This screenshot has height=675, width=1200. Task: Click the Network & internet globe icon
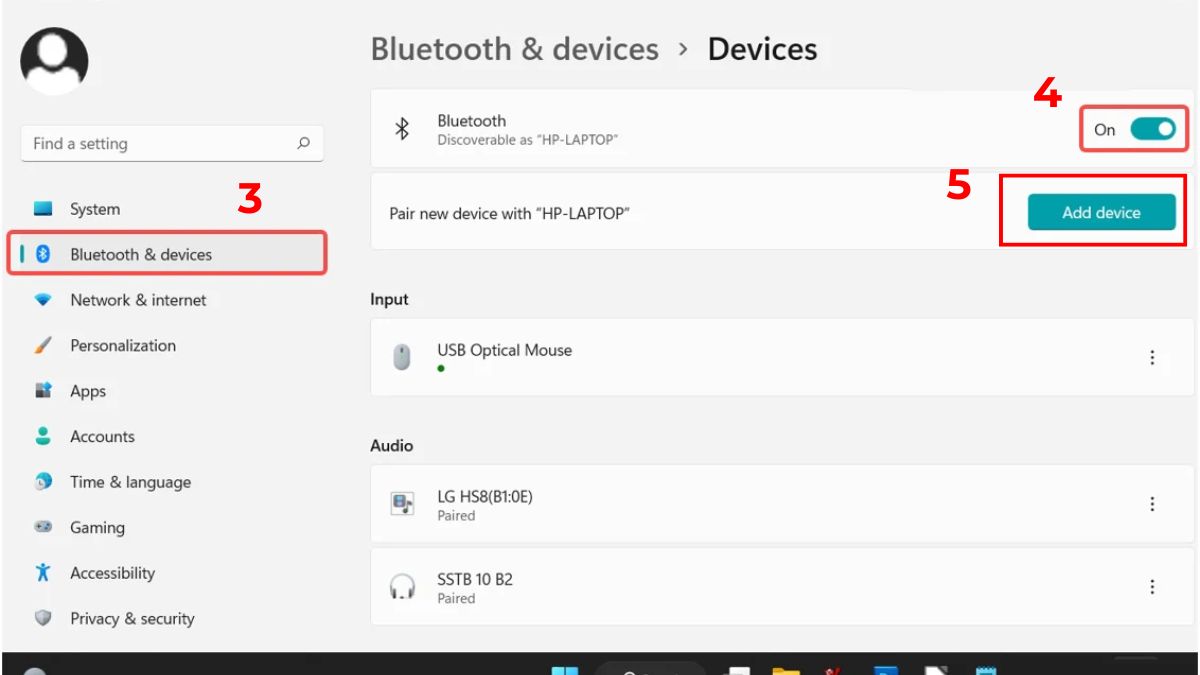43,300
